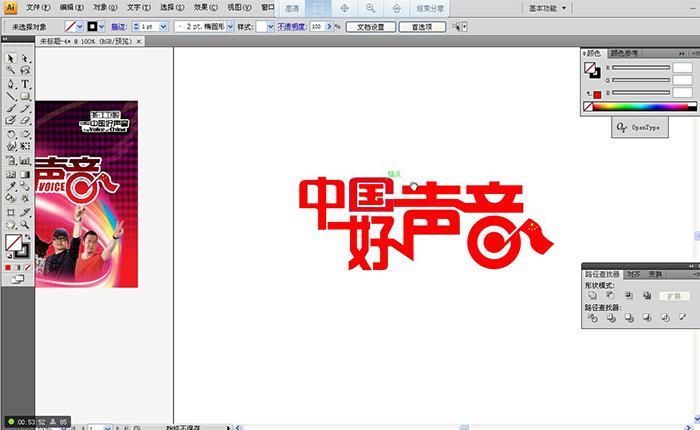Apply Divide pathfinder operation

(592, 317)
